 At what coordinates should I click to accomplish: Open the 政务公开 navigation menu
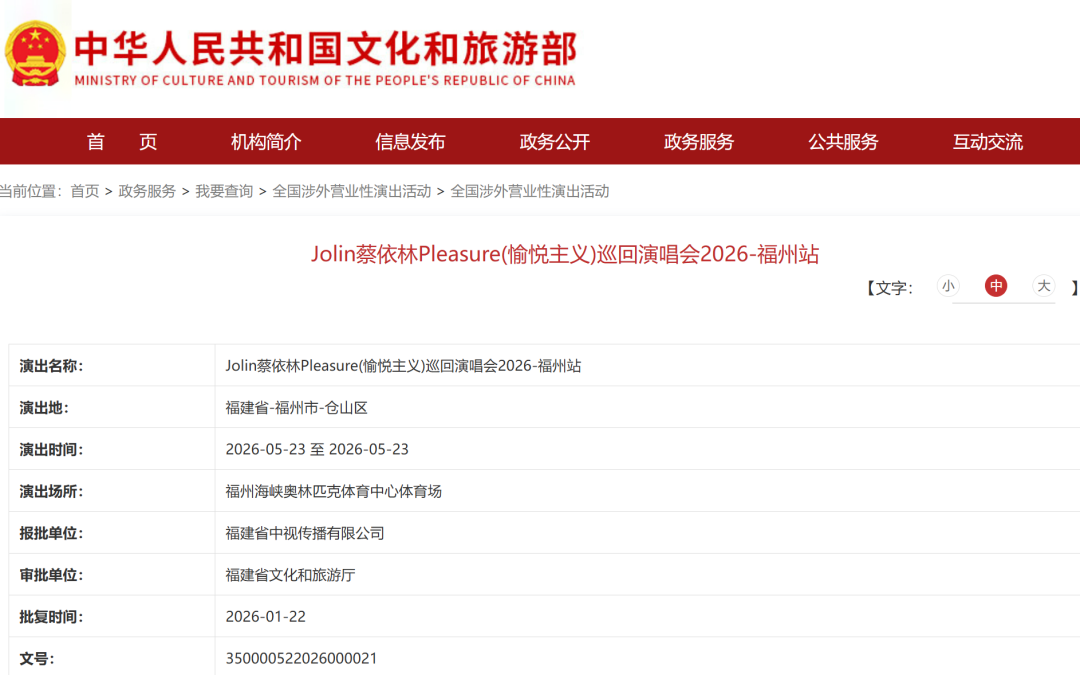click(x=553, y=142)
